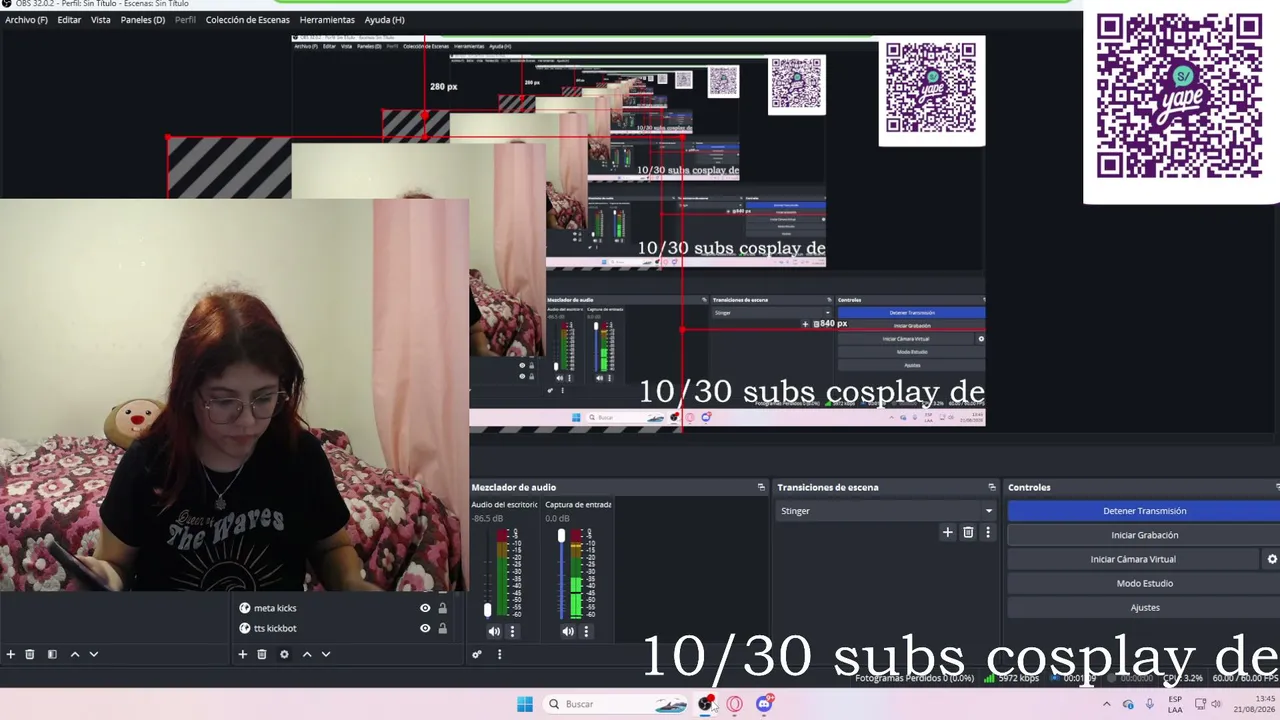The width and height of the screenshot is (1280, 720).
Task: Open options menu for Audio del escritorio
Action: click(512, 631)
